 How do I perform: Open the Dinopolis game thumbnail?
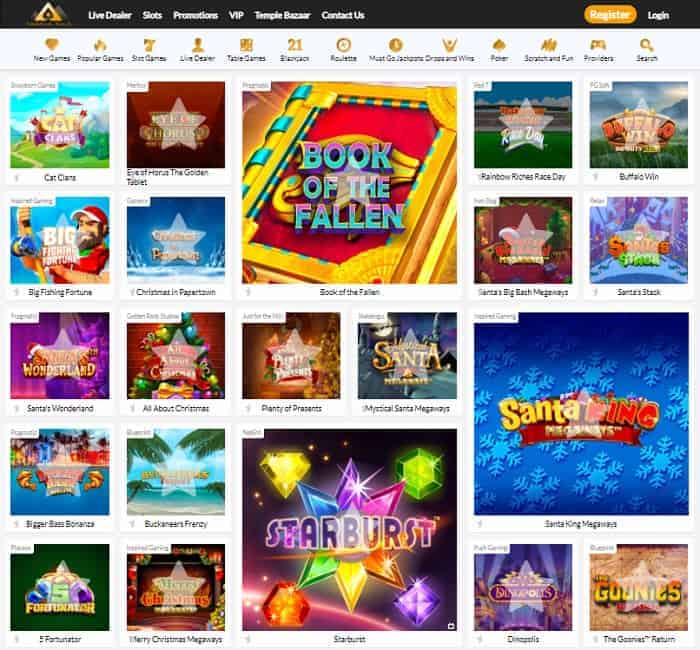pyautogui.click(x=523, y=587)
